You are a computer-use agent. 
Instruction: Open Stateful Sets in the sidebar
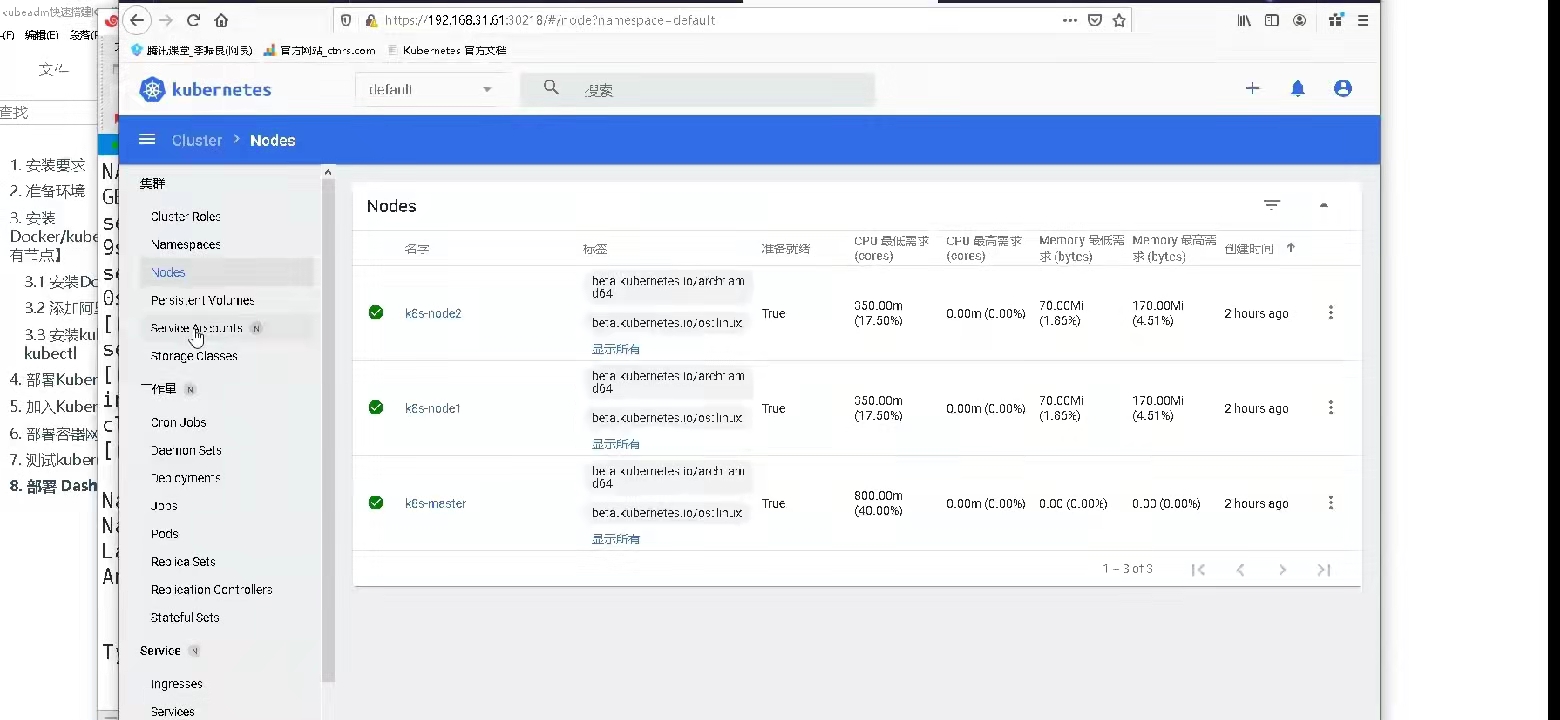tap(185, 618)
